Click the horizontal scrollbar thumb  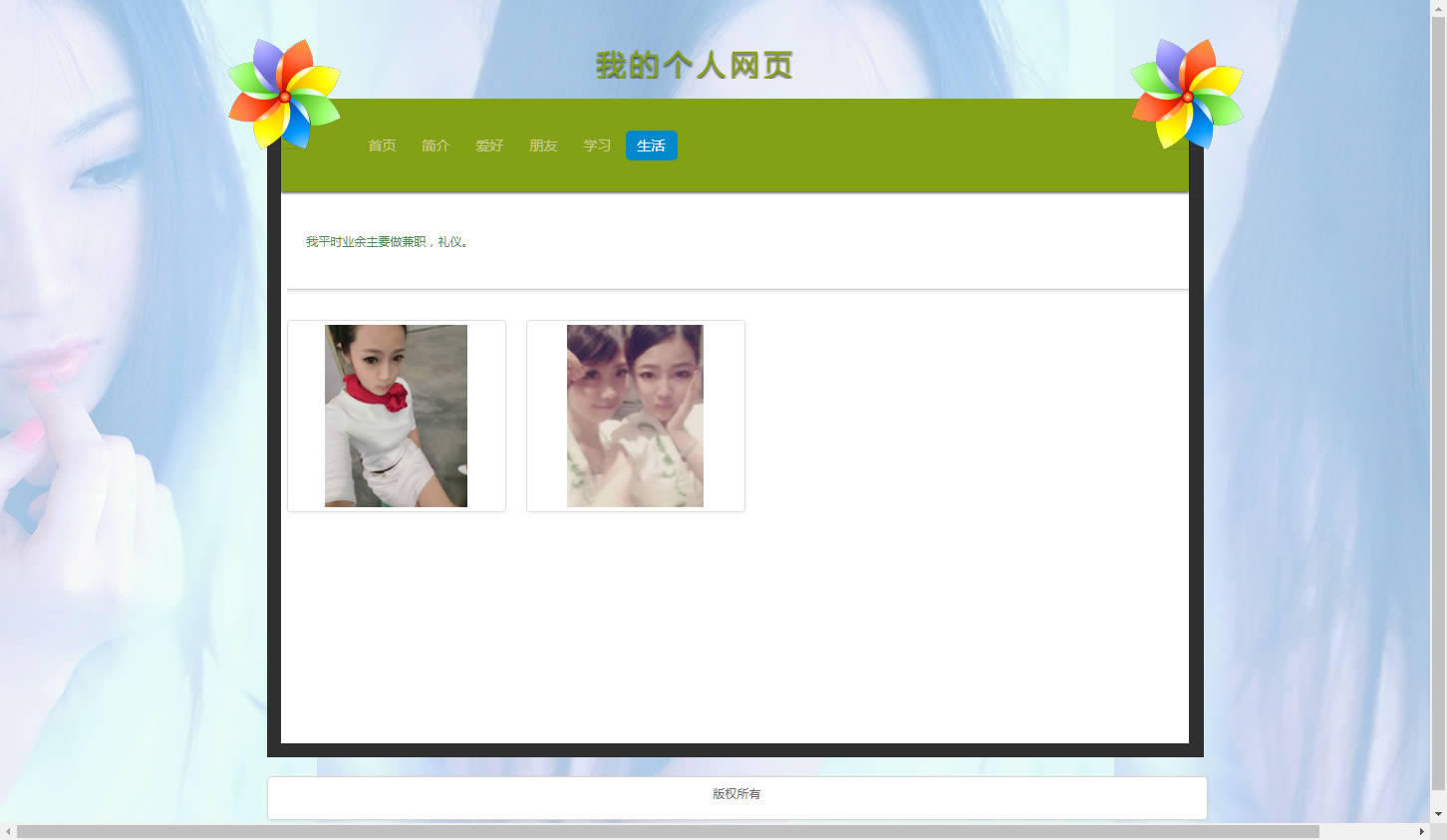coord(668,831)
